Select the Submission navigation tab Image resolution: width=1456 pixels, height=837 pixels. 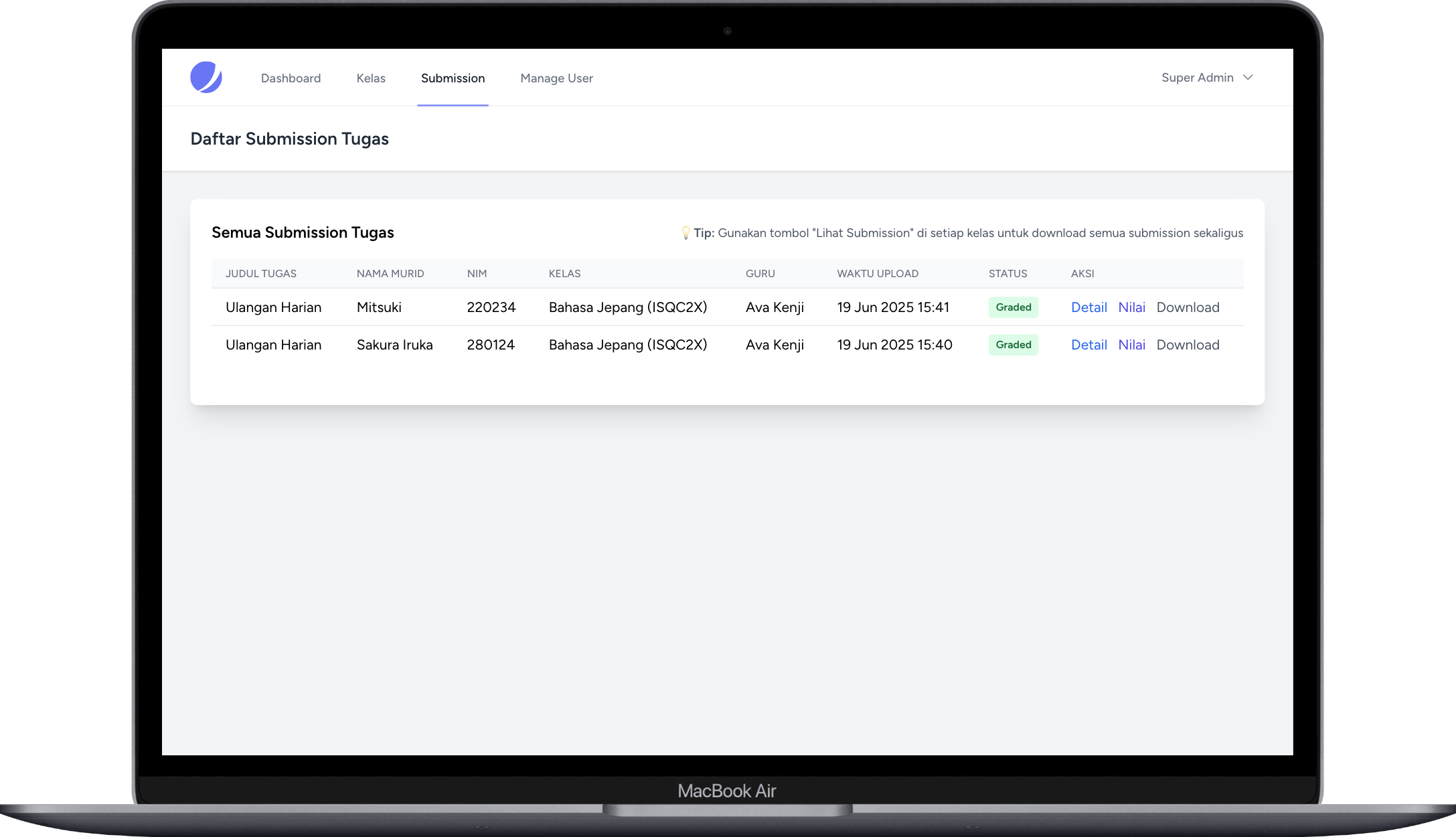(x=453, y=78)
